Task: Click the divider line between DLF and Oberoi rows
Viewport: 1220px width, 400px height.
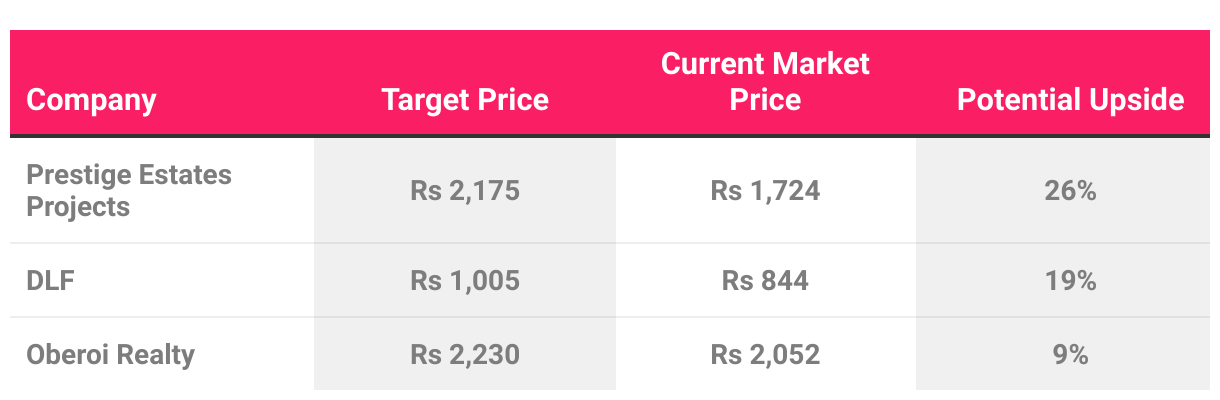Action: tap(160, 317)
